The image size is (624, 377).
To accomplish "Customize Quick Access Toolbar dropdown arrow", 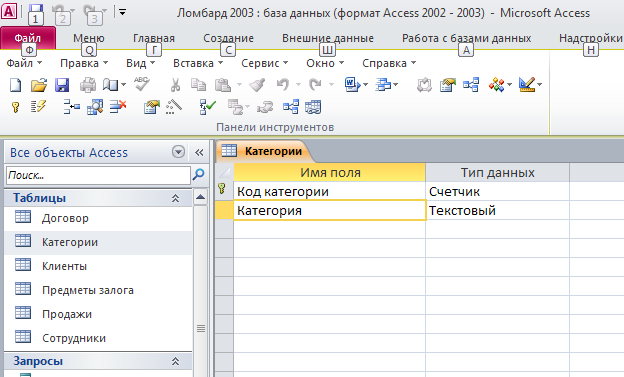I will tap(122, 12).
